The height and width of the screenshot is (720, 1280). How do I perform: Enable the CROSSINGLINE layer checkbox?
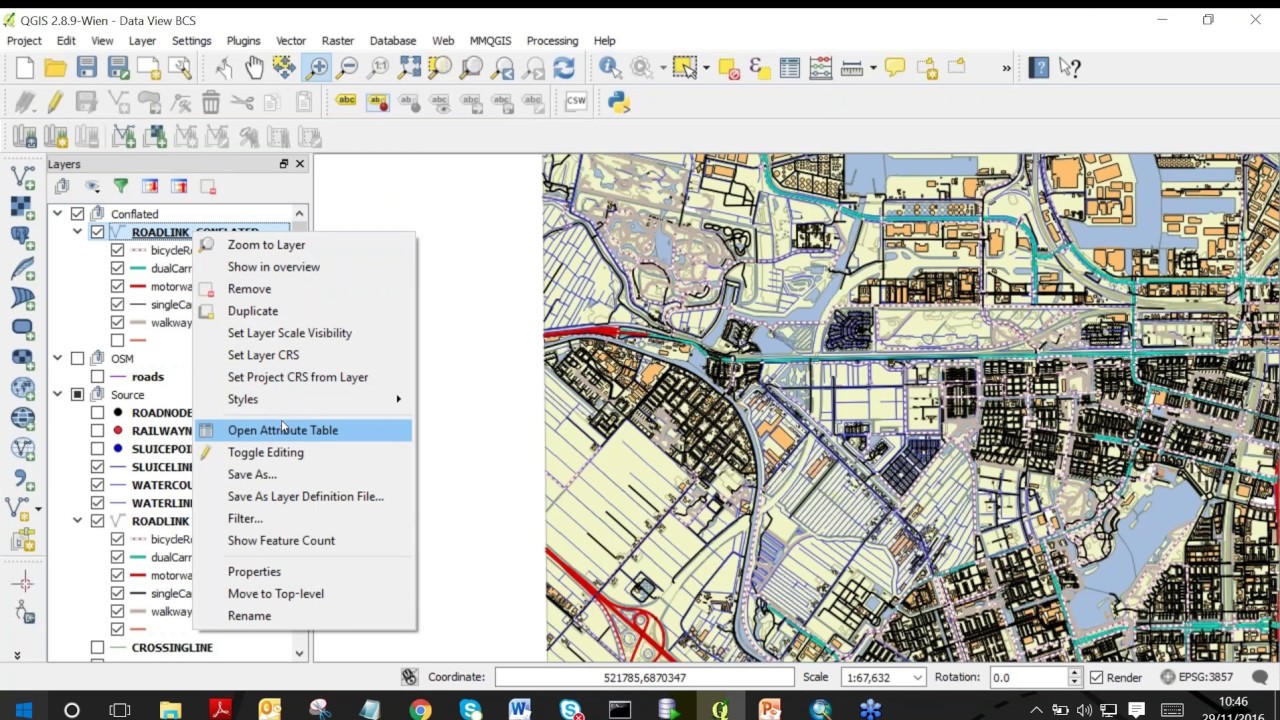tap(97, 648)
